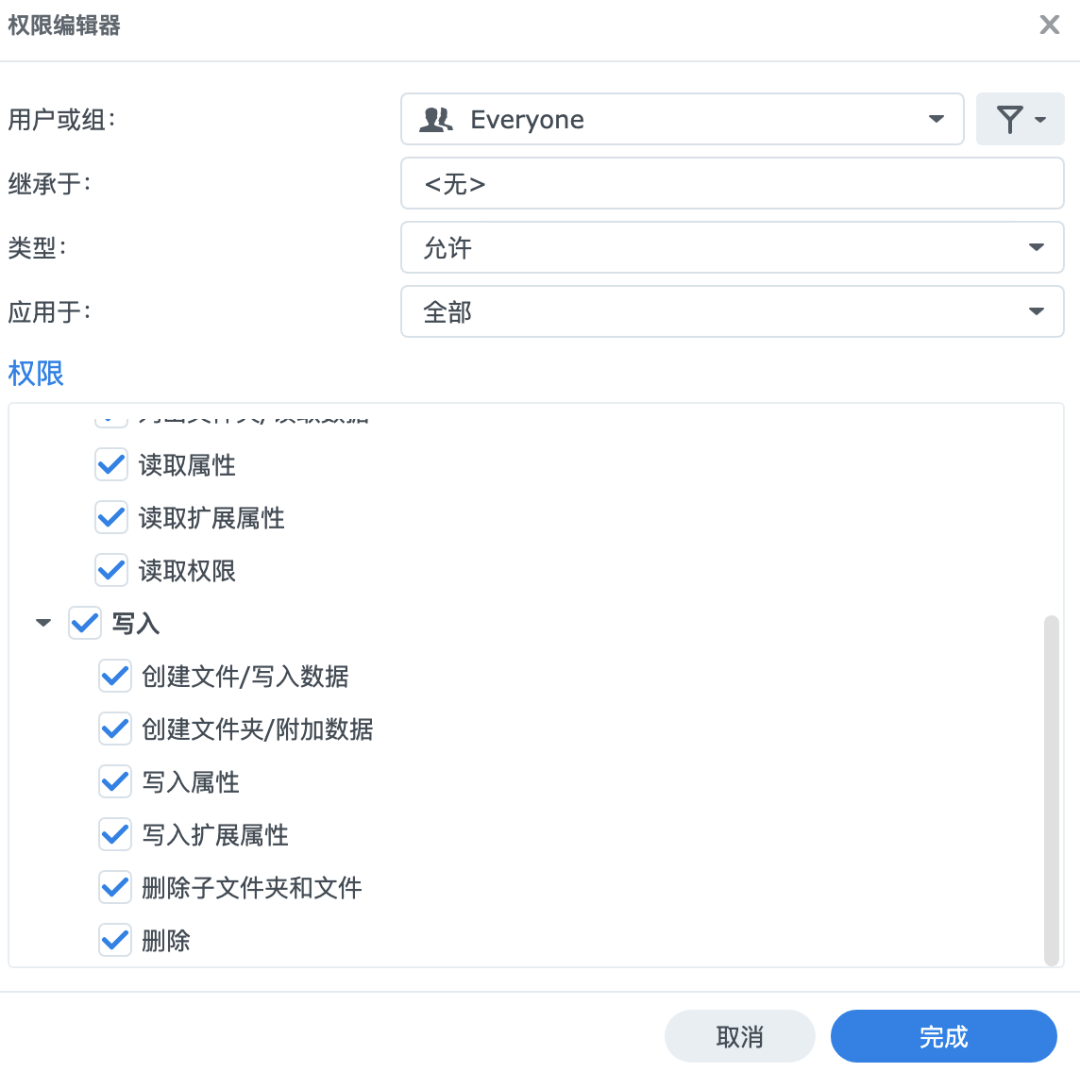Open the 应用于 全部 dropdown

(x=1035, y=312)
